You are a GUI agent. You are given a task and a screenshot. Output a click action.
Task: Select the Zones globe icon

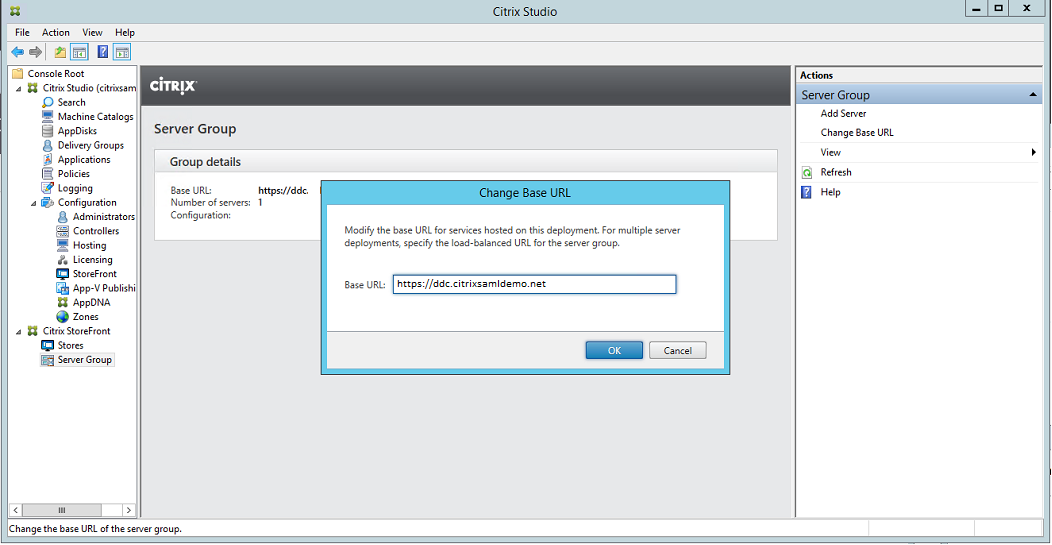(x=62, y=317)
